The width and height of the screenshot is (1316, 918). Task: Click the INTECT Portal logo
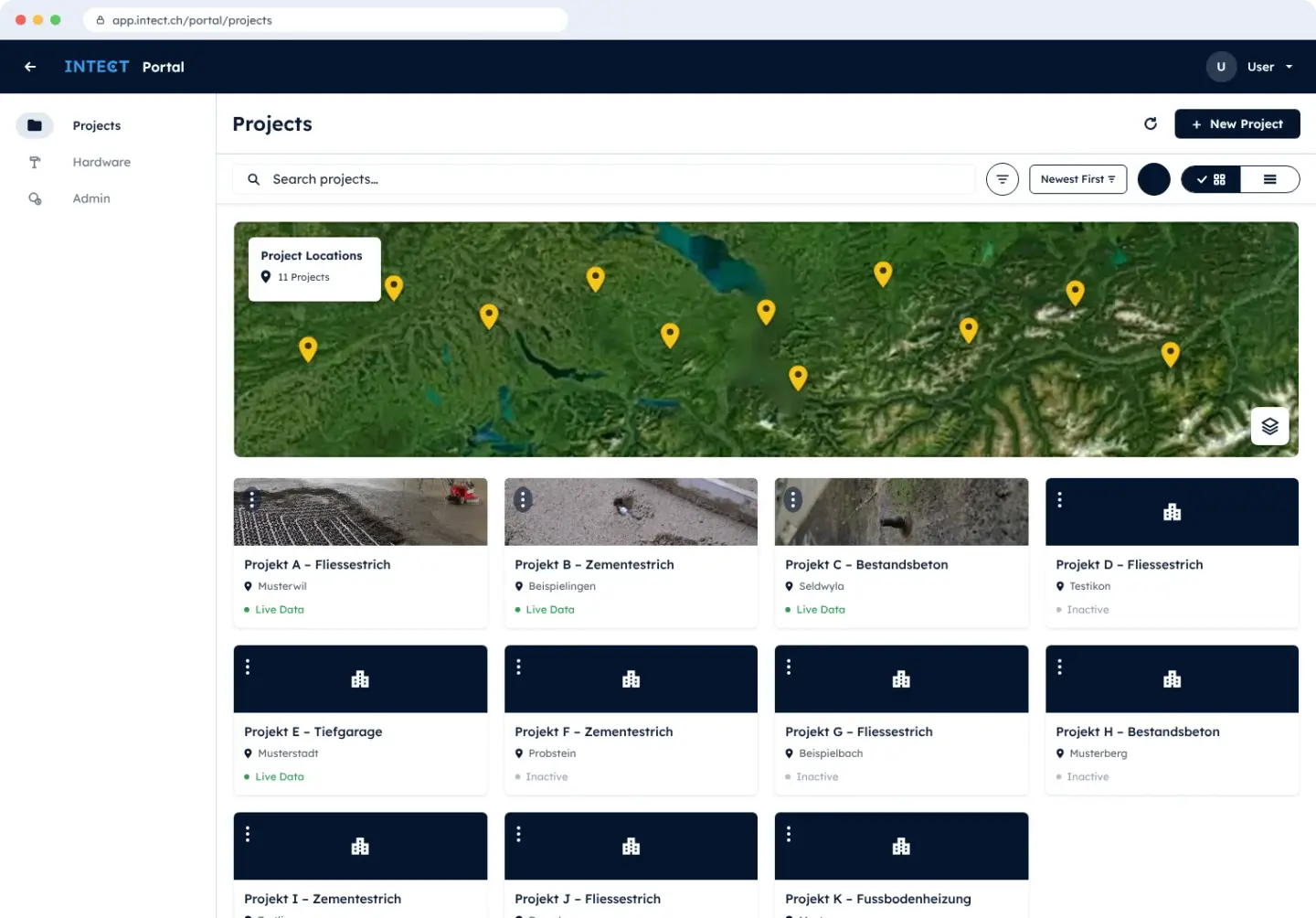[x=124, y=67]
